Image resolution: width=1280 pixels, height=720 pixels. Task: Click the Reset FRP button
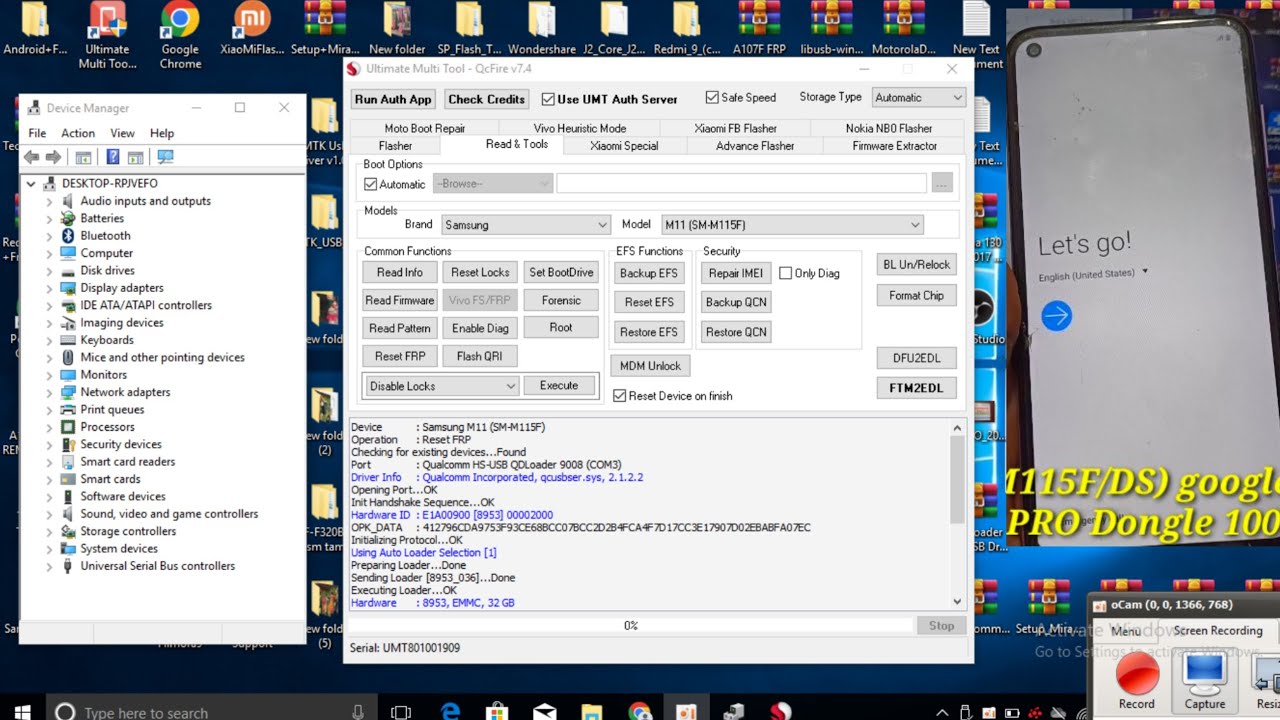pos(400,356)
